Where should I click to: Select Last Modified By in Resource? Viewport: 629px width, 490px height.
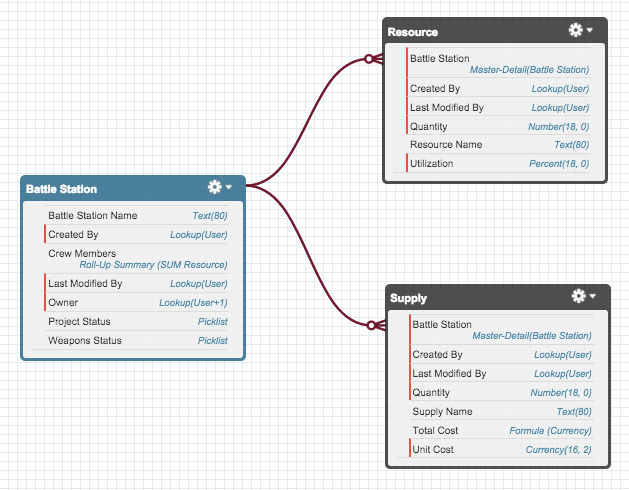click(499, 108)
